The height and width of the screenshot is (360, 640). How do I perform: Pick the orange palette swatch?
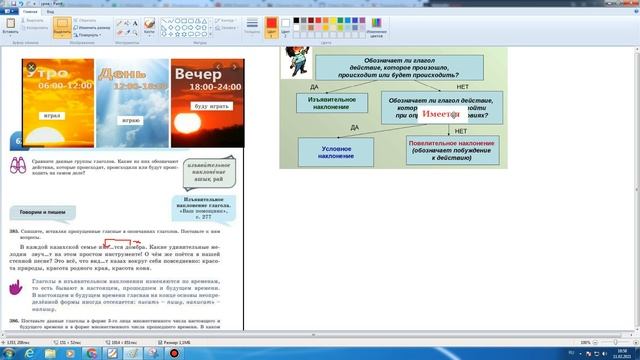pyautogui.click(x=325, y=20)
